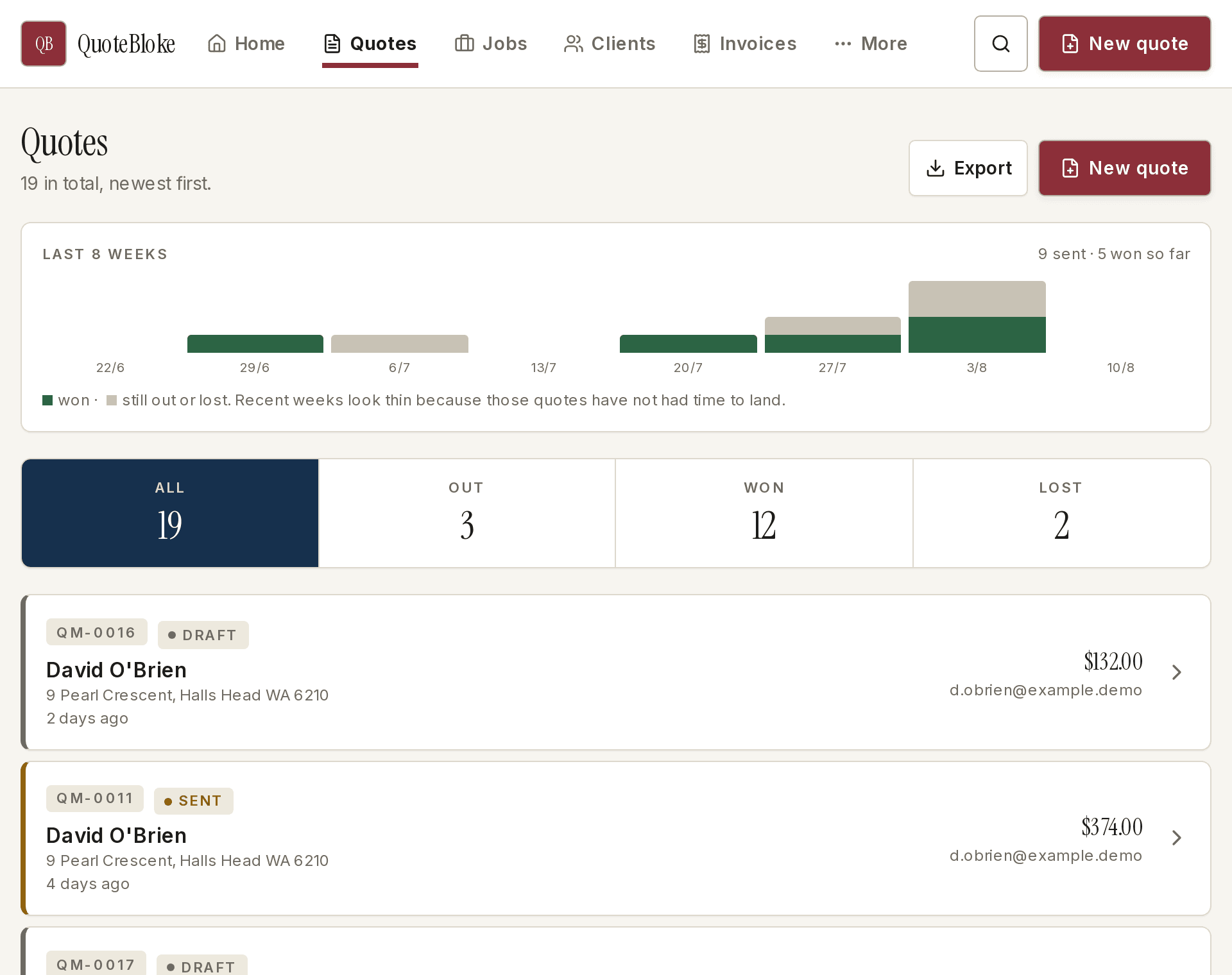Click the More ellipsis icon
Screen dimensions: 1232x975
[843, 44]
